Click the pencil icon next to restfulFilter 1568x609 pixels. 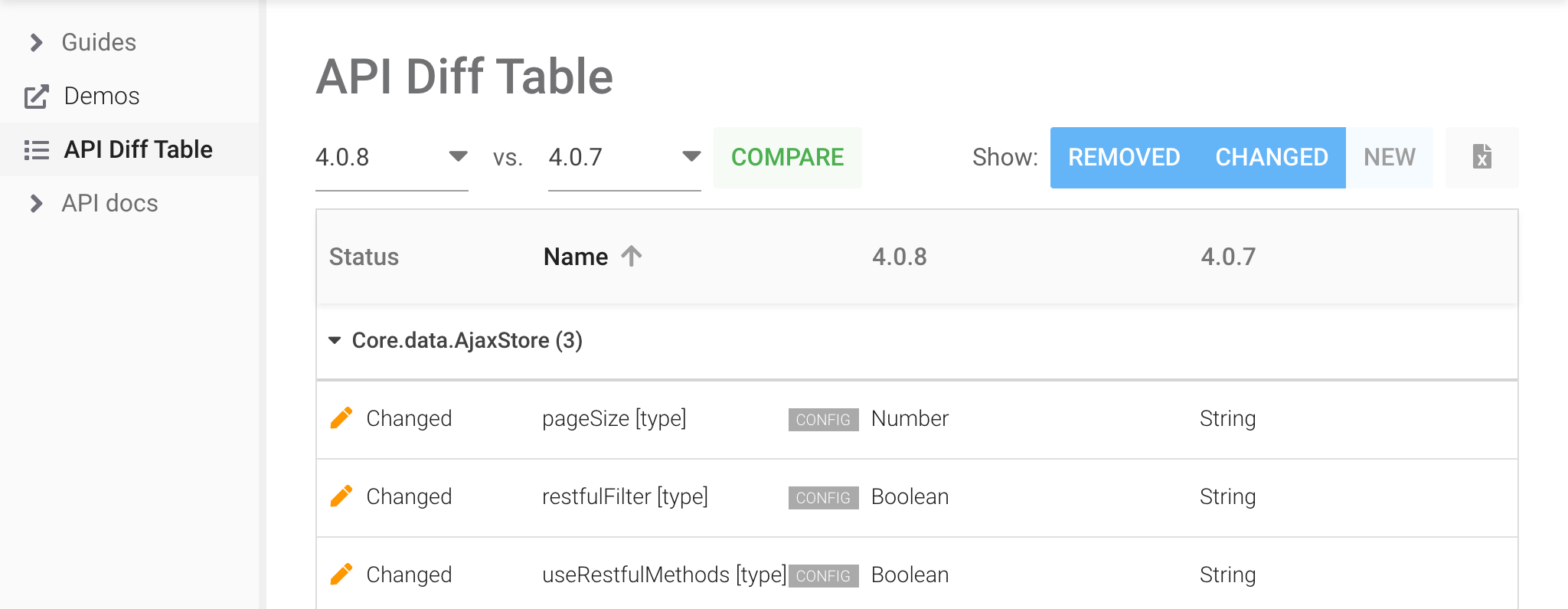click(343, 496)
